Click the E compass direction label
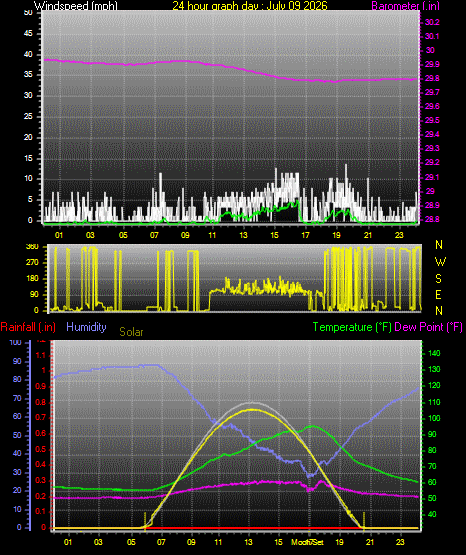The image size is (466, 555). point(438,294)
